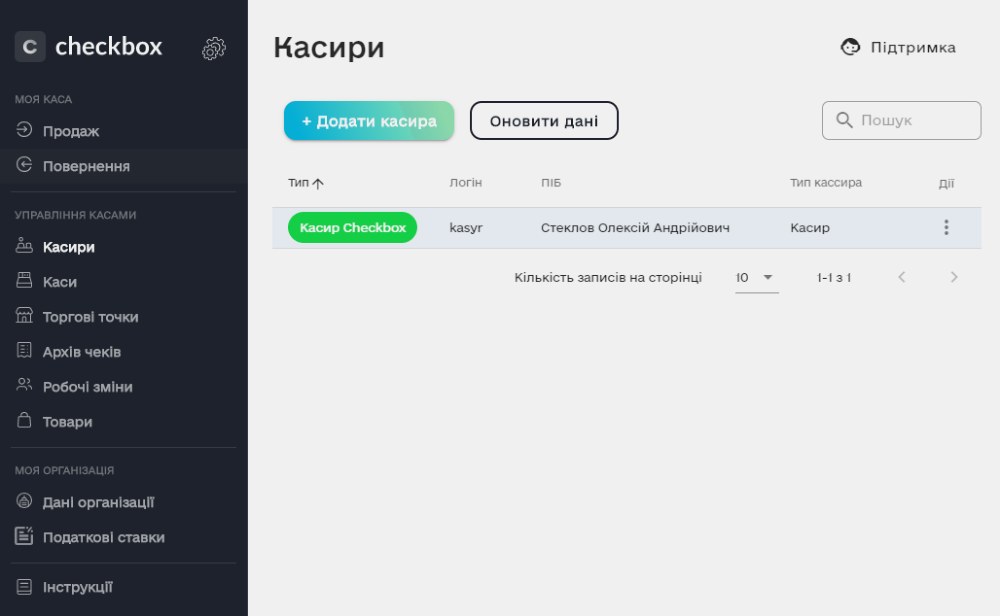Open the Підтримка support link

(x=898, y=47)
